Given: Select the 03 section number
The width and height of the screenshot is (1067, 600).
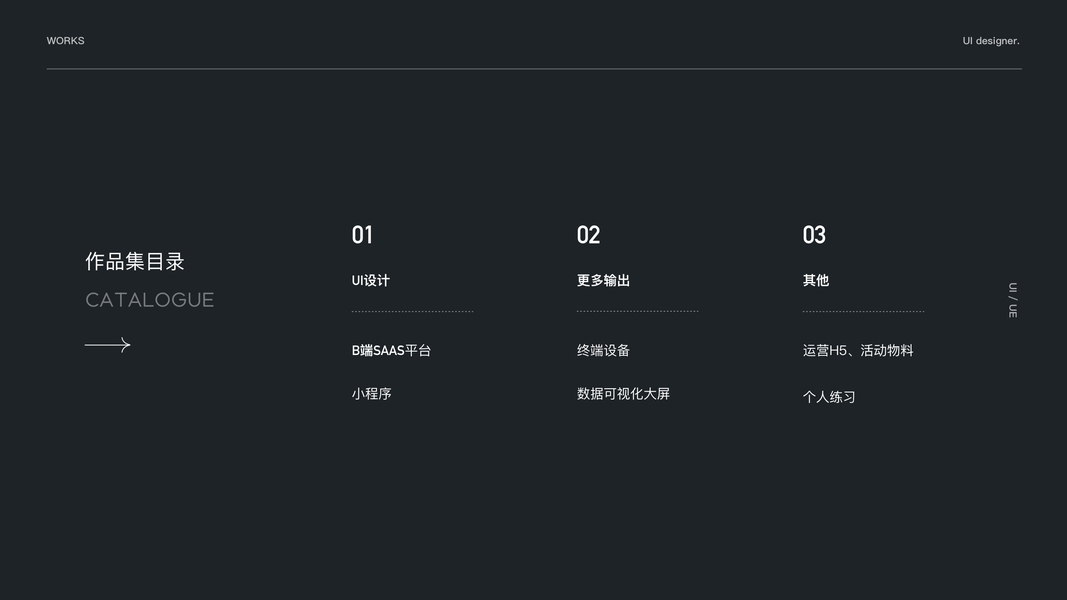Looking at the screenshot, I should click(x=814, y=235).
